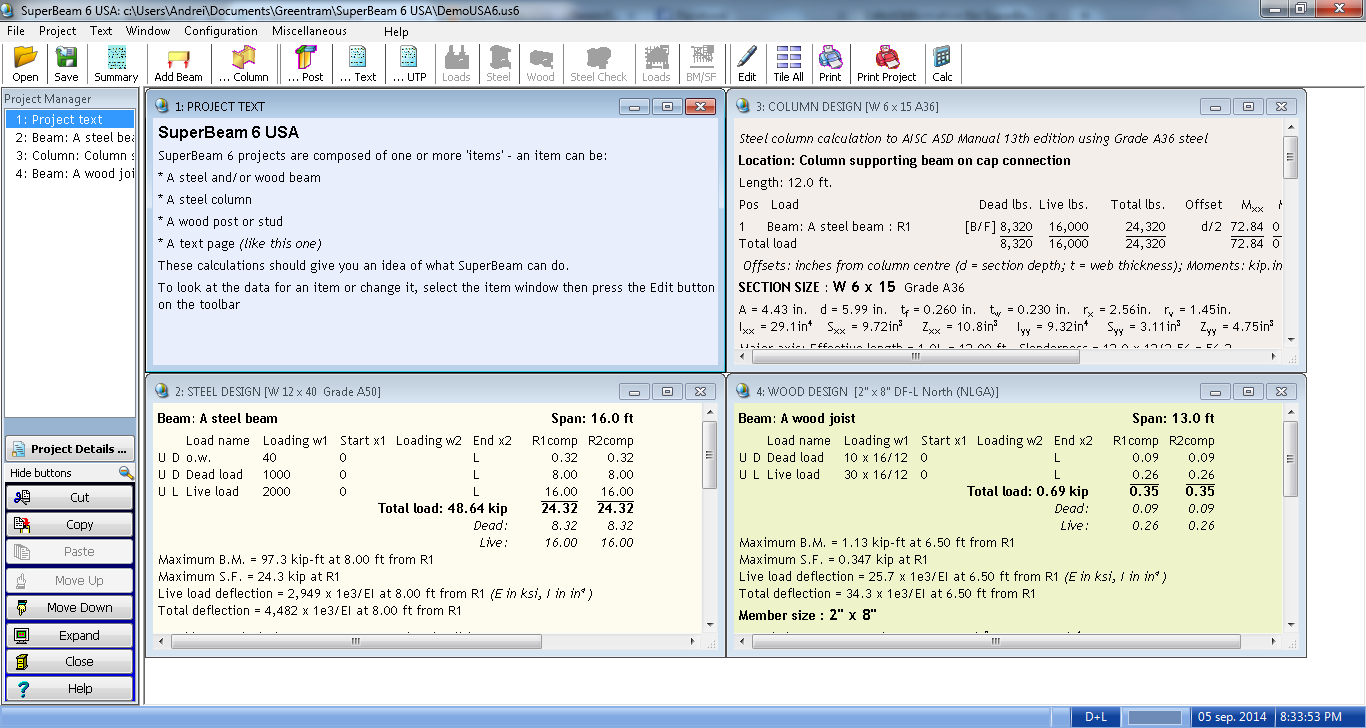Click the Column Design vertical scrollbar
Viewport: 1366px width, 728px height.
coord(1291,235)
